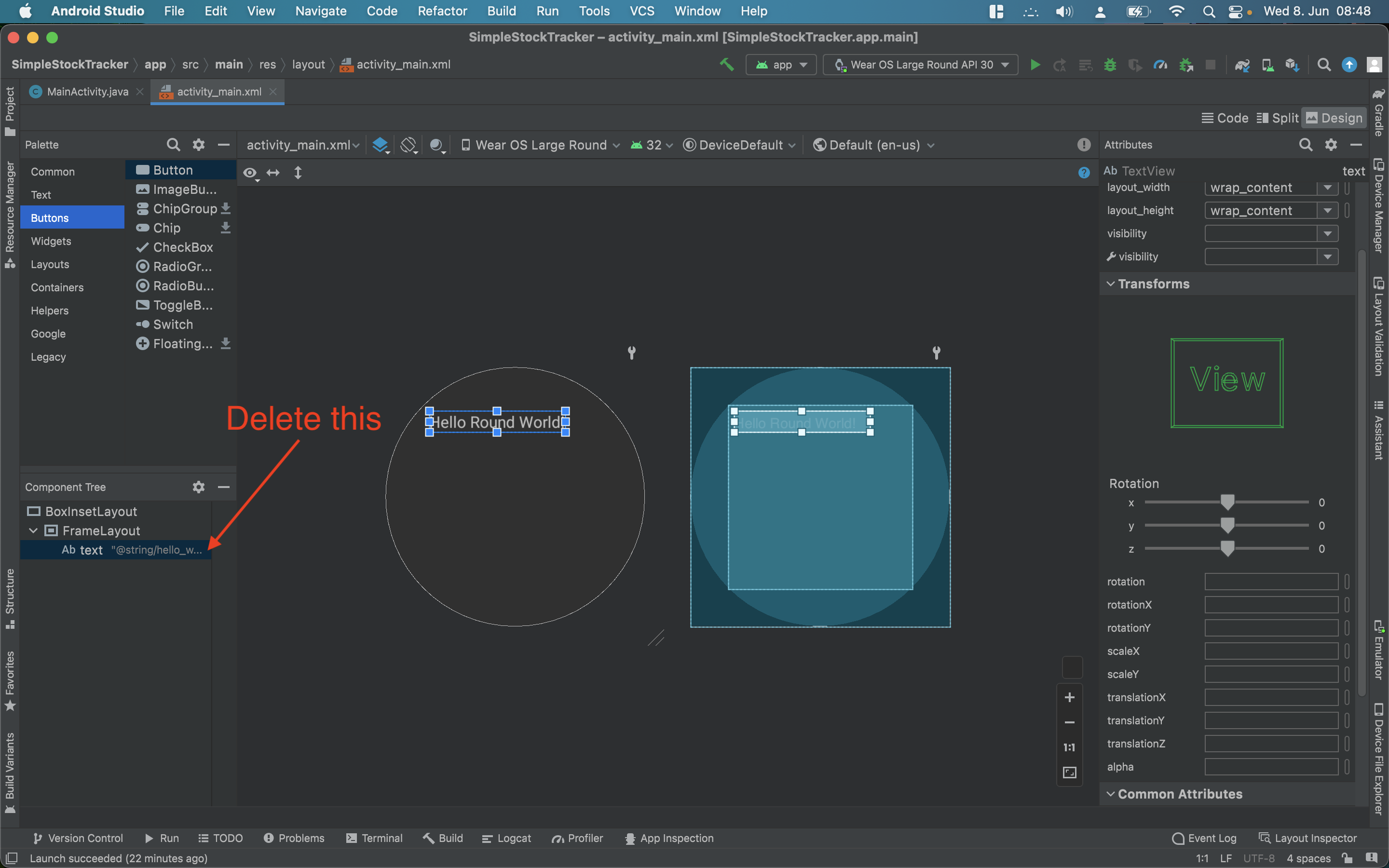
Task: Click the Make Project hammer icon
Action: point(727,64)
